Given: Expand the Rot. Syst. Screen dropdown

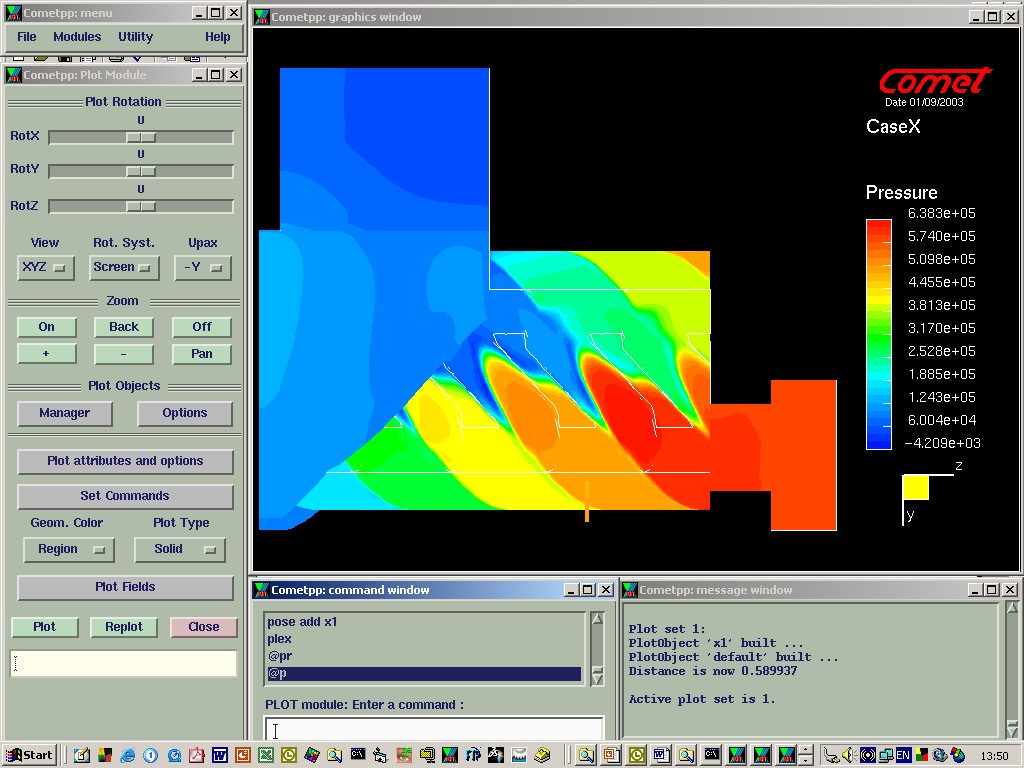Looking at the screenshot, I should 124,268.
